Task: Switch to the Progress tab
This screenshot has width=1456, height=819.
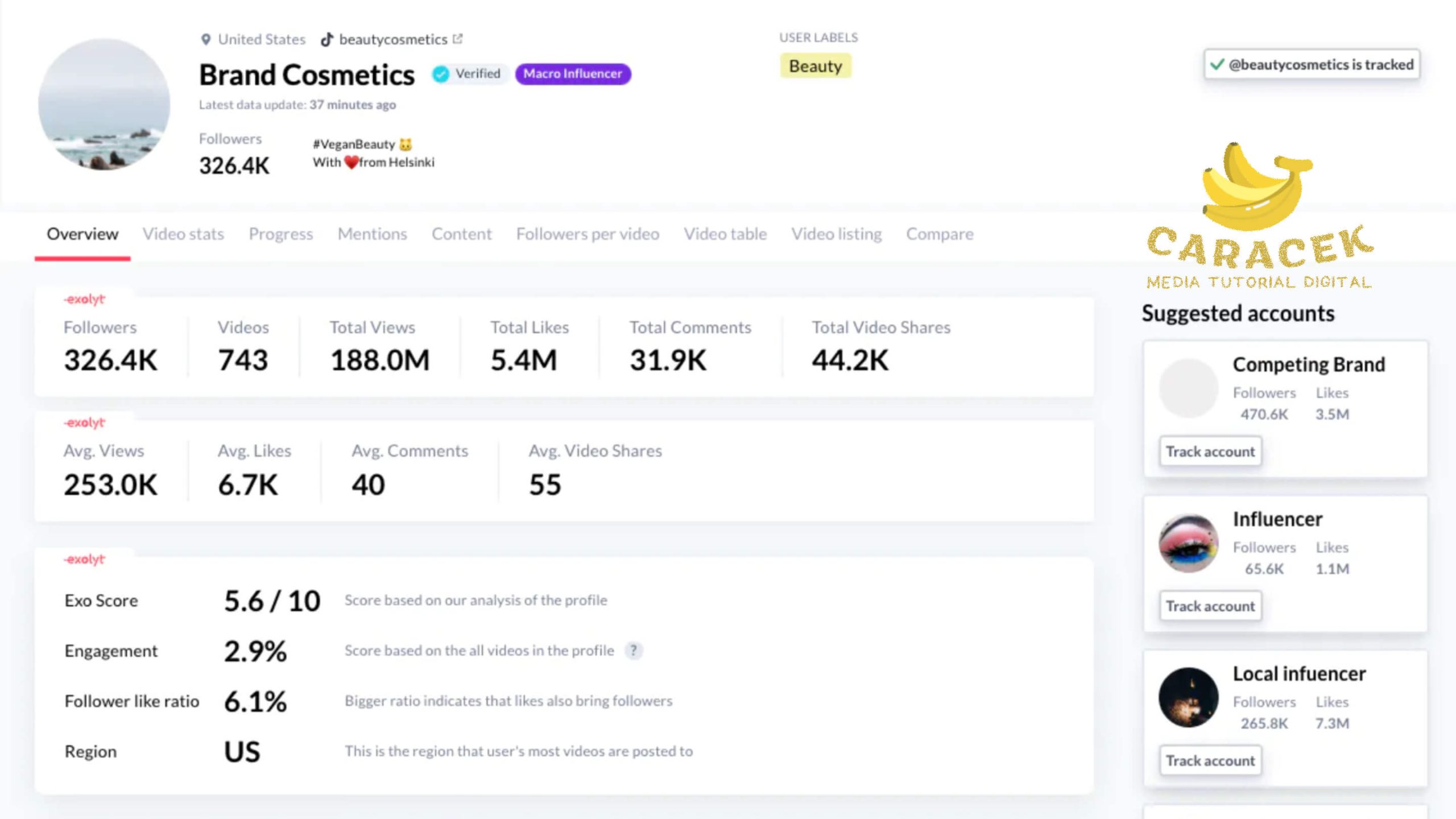Action: [281, 234]
